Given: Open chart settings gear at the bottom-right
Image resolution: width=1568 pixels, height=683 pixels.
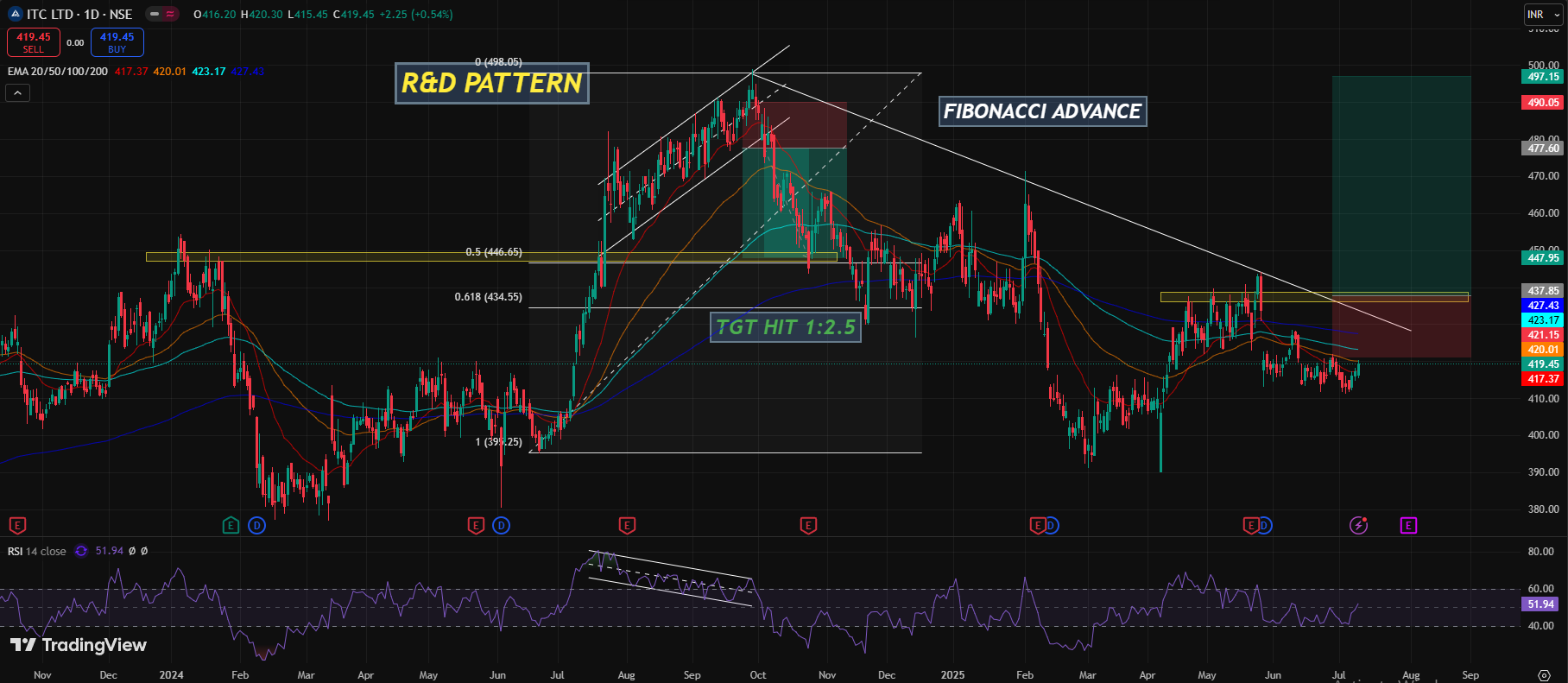Looking at the screenshot, I should tap(1544, 675).
